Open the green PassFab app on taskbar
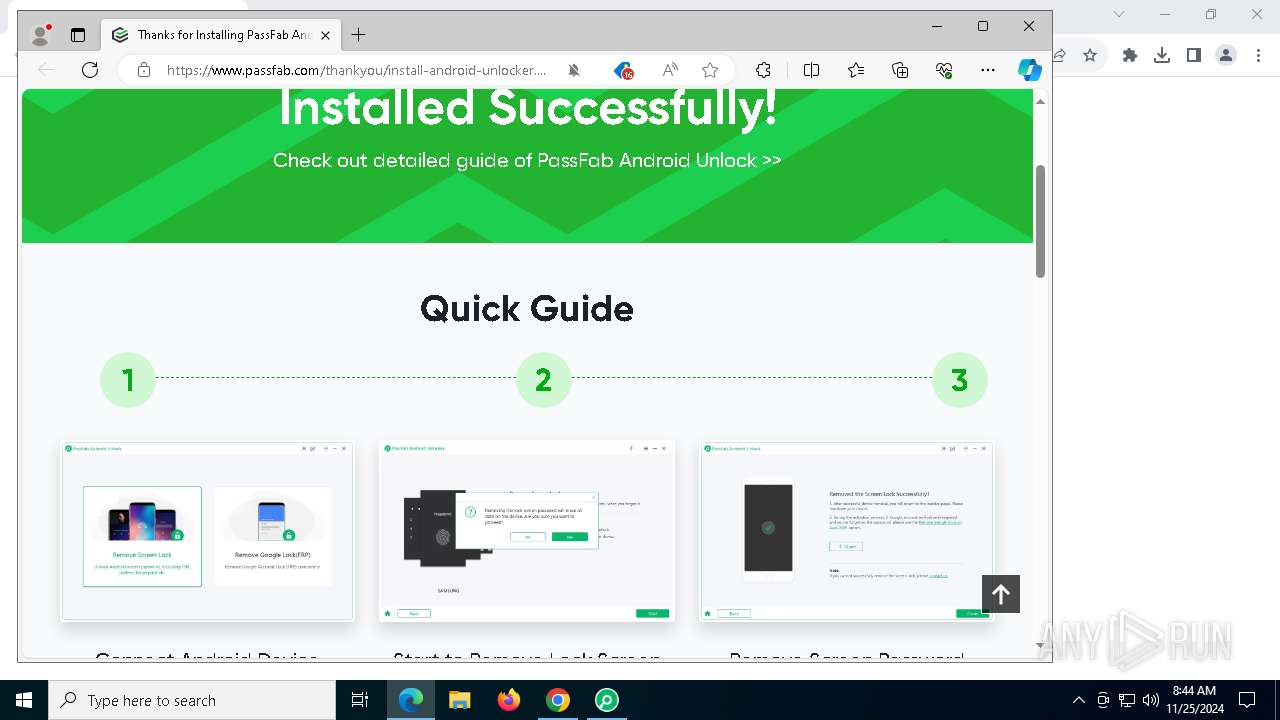 point(607,700)
